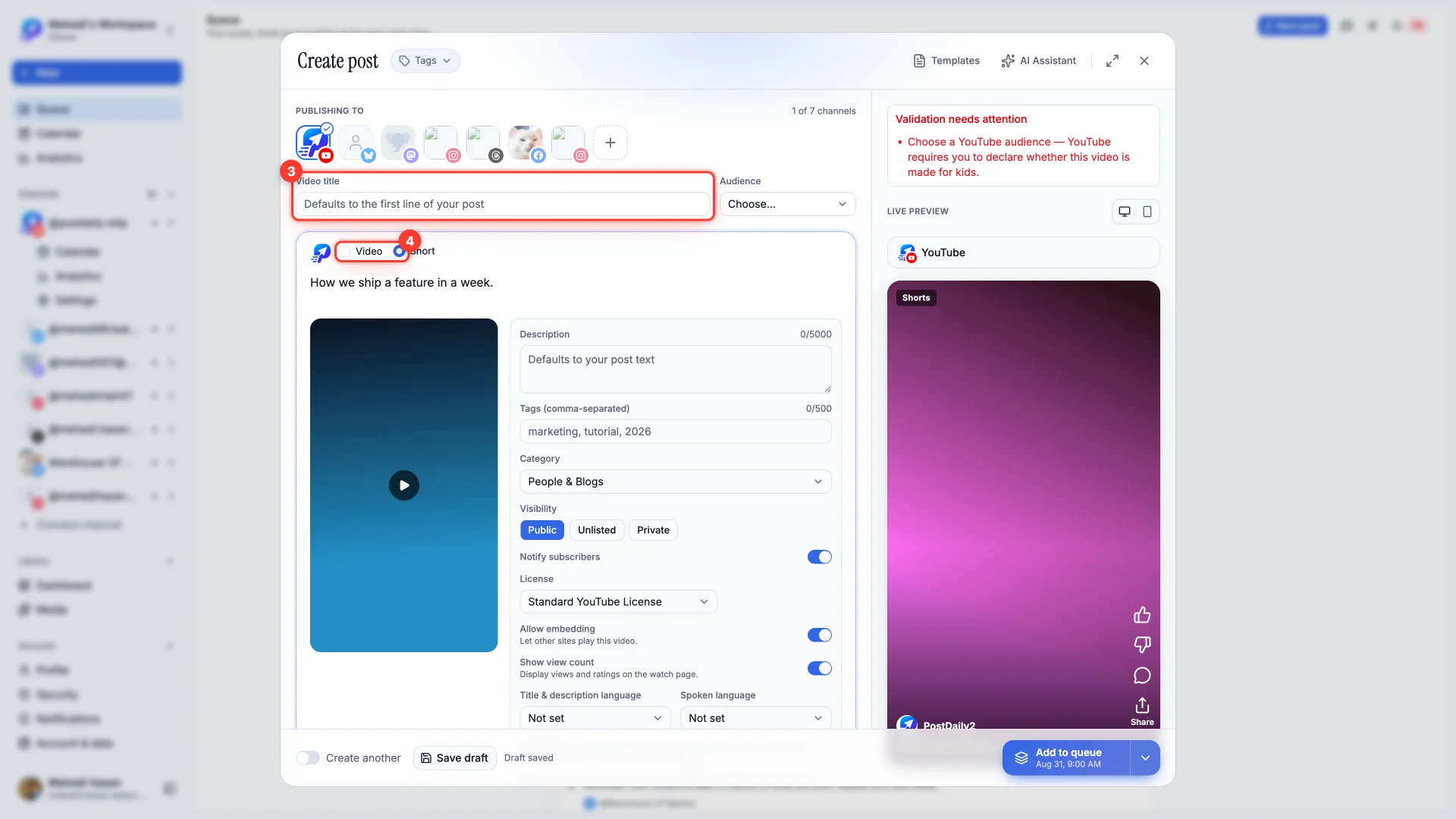Click the dislike thumbs-down in Shorts preview

pos(1142,645)
